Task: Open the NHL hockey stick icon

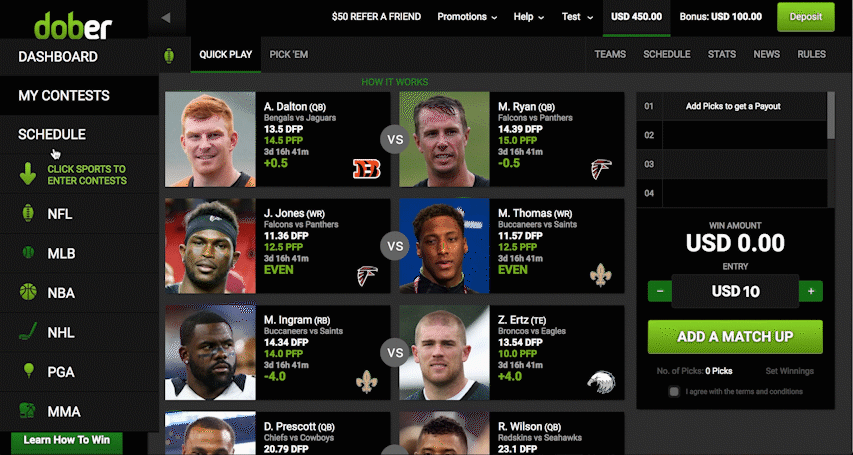Action: tap(28, 331)
